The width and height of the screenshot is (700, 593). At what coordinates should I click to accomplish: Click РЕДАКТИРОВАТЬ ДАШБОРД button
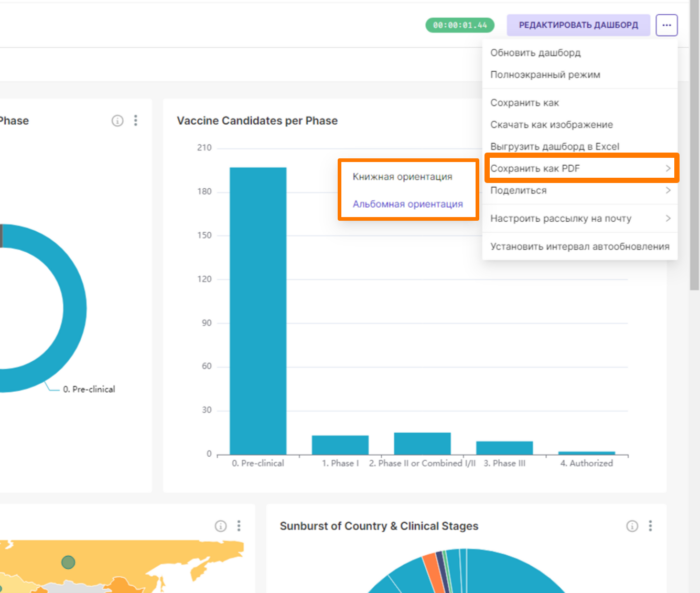pos(578,25)
